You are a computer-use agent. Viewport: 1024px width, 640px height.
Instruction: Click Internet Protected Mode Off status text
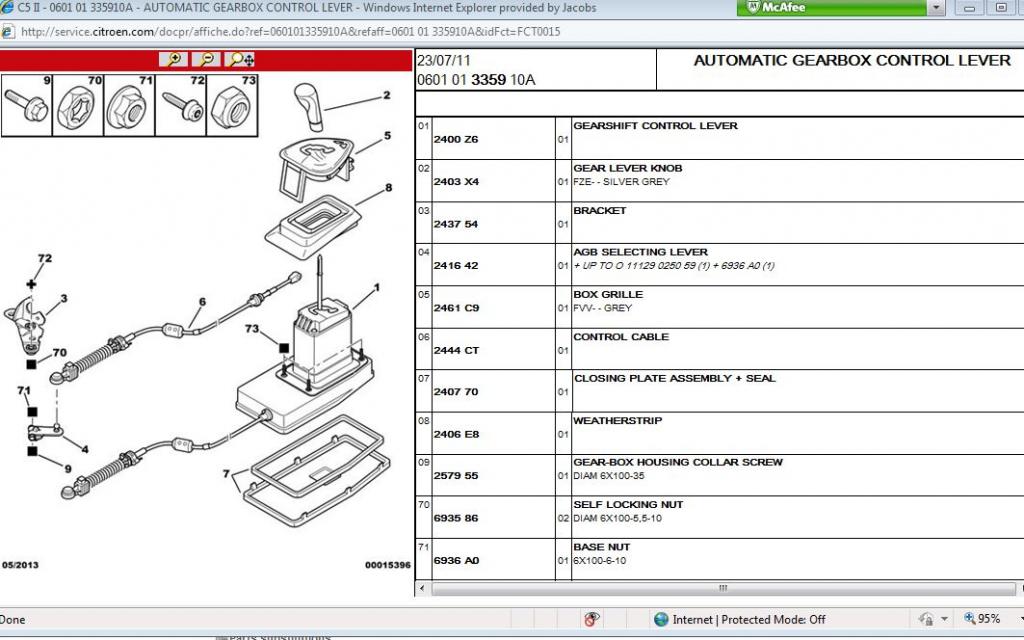tap(749, 620)
